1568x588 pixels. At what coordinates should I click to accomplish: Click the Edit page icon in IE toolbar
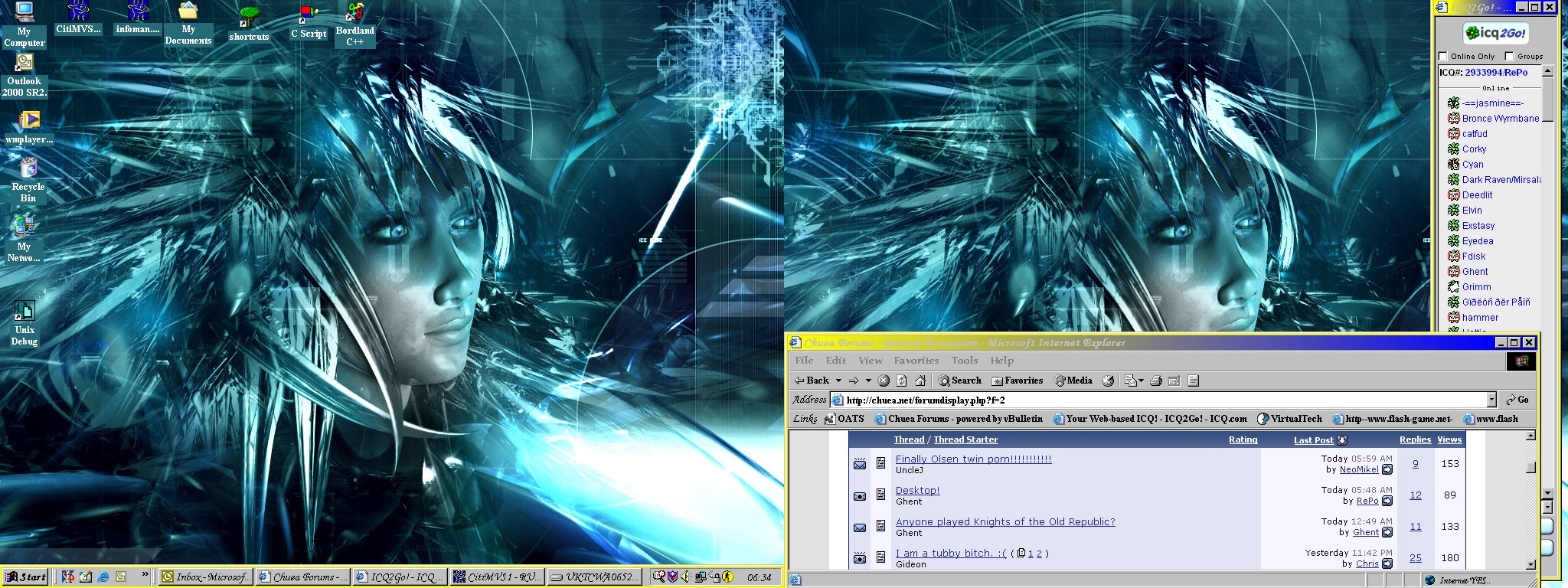click(x=1174, y=381)
